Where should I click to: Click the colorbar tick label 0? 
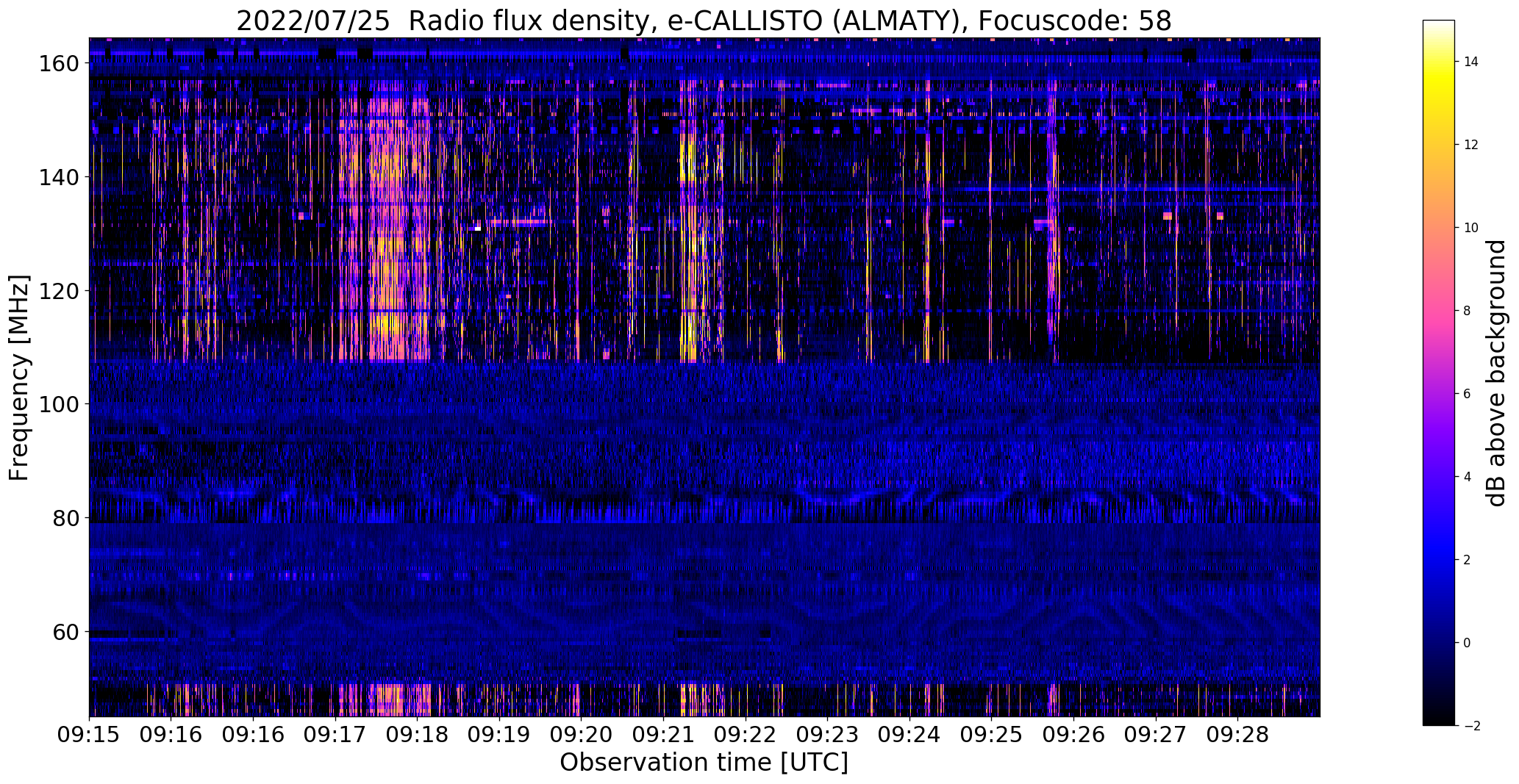(1468, 643)
